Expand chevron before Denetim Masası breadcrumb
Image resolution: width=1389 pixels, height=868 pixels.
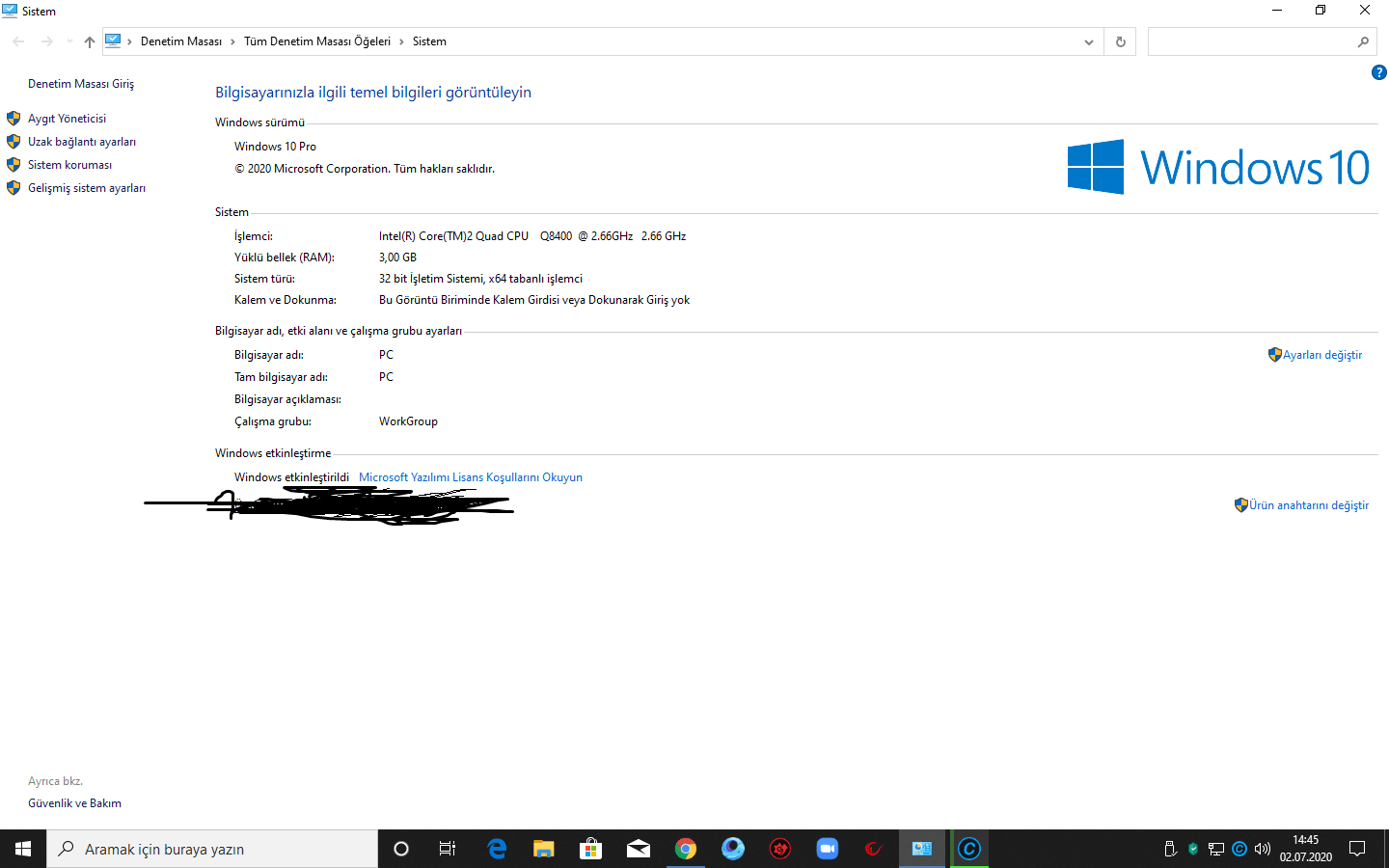(x=129, y=41)
